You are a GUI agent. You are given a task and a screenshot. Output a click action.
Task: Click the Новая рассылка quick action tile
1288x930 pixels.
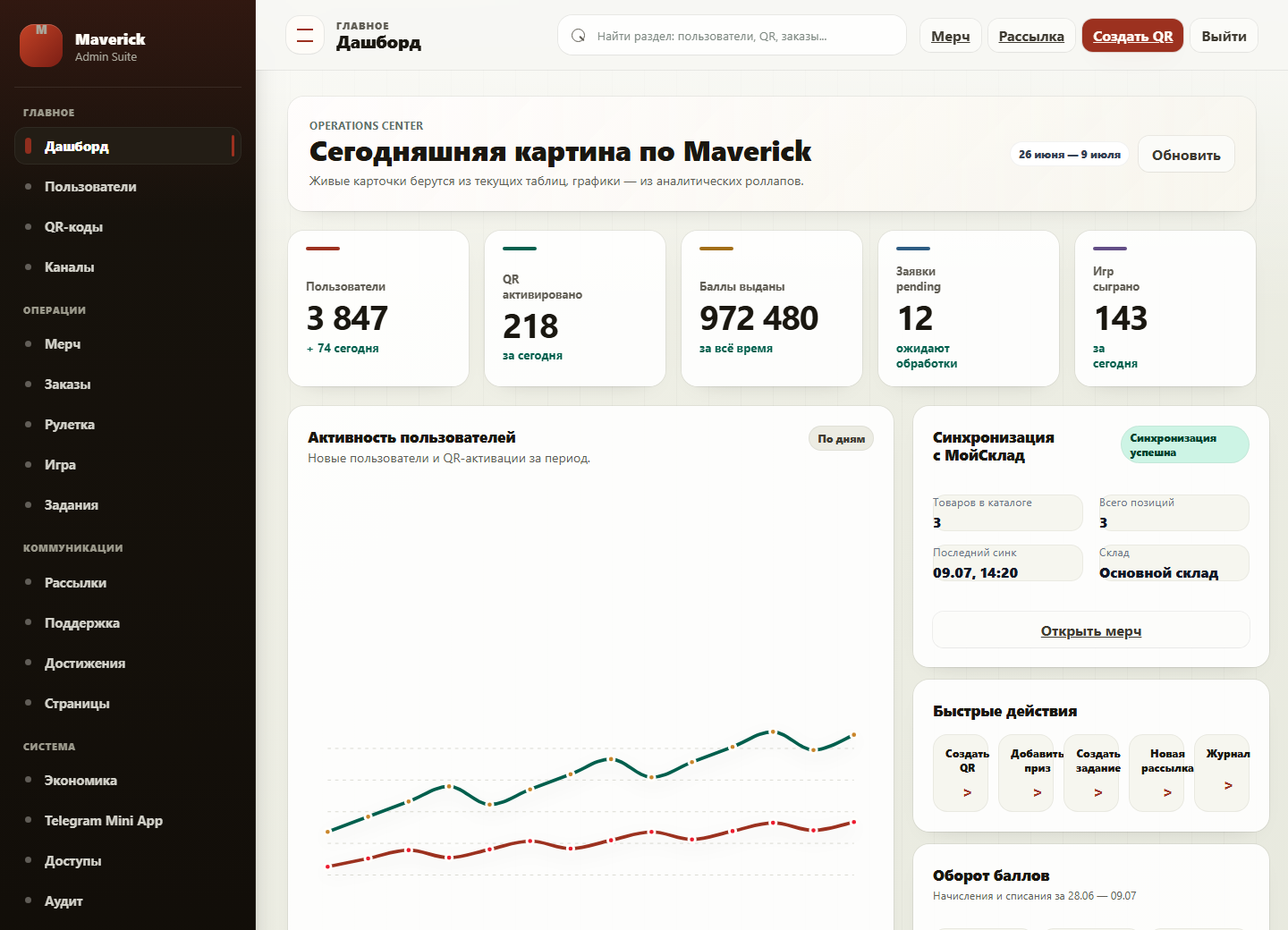pos(1157,773)
